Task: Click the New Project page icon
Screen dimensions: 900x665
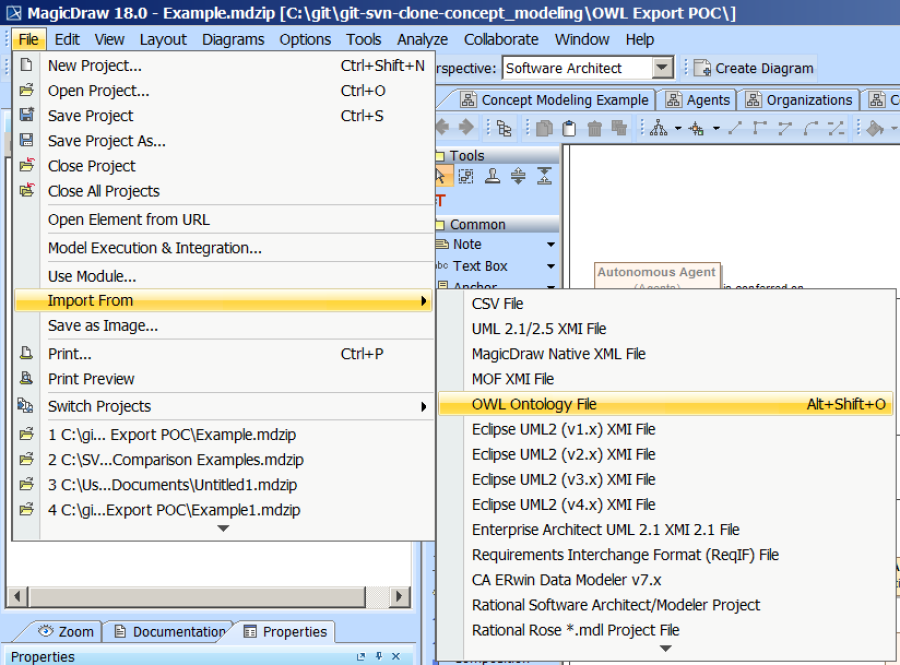Action: click(26, 64)
